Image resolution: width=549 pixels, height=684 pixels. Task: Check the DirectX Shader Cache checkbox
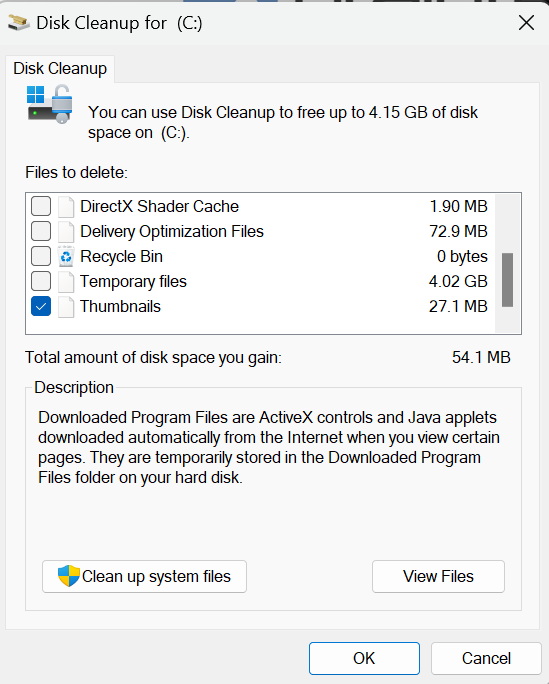pyautogui.click(x=41, y=206)
